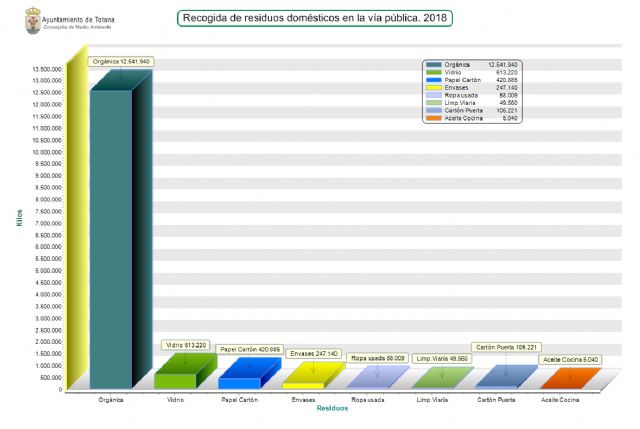Click the Orgánica teal legend swatch
This screenshot has width=640, height=429.
click(x=434, y=65)
